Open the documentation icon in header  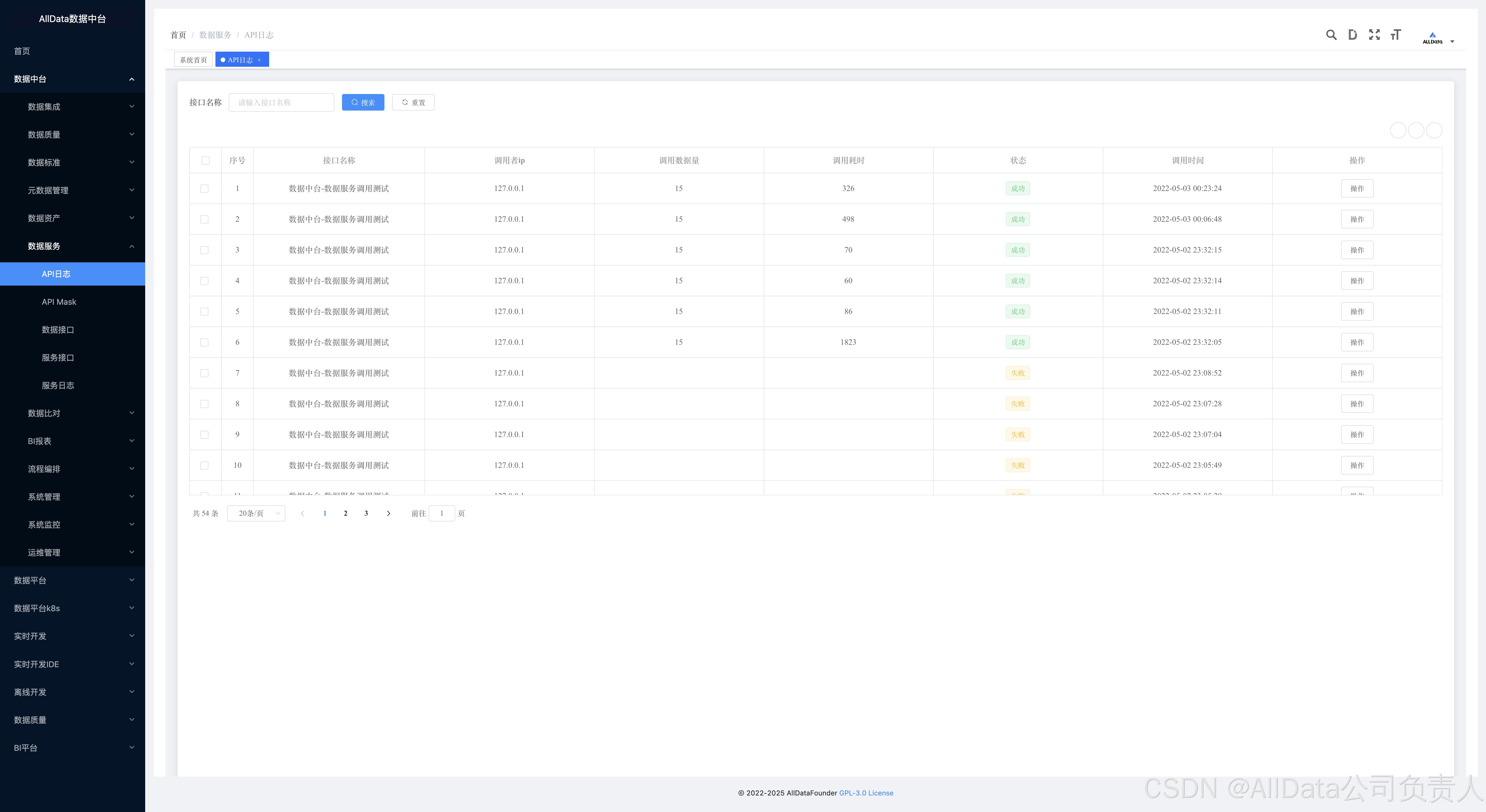[x=1352, y=35]
